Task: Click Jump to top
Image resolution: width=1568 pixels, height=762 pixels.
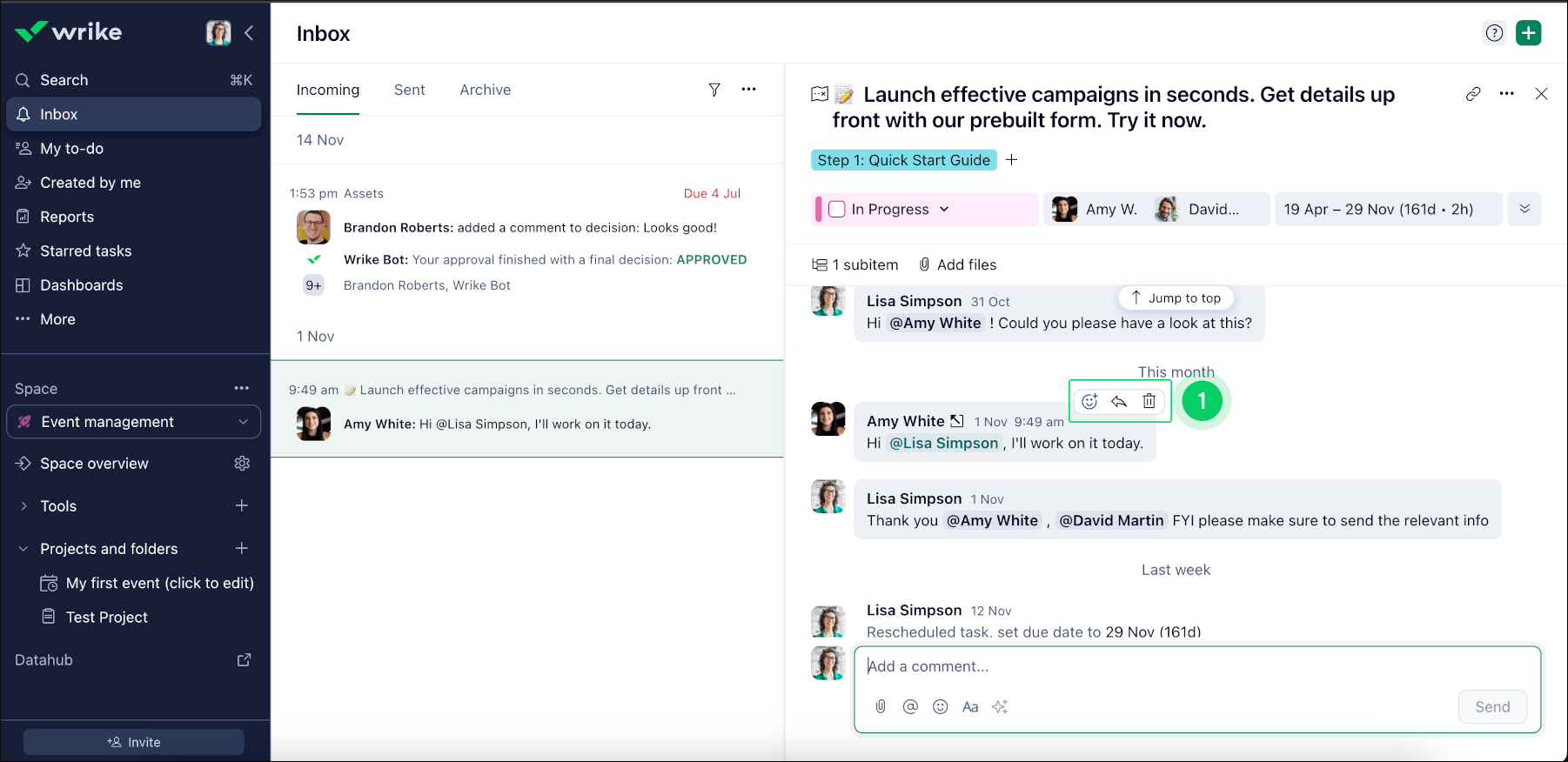Action: click(1176, 297)
